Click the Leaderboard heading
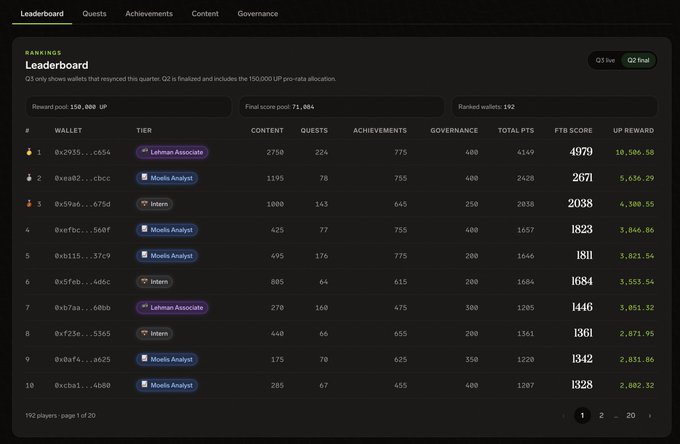Viewport: 680px width, 444px height. pyautogui.click(x=57, y=65)
